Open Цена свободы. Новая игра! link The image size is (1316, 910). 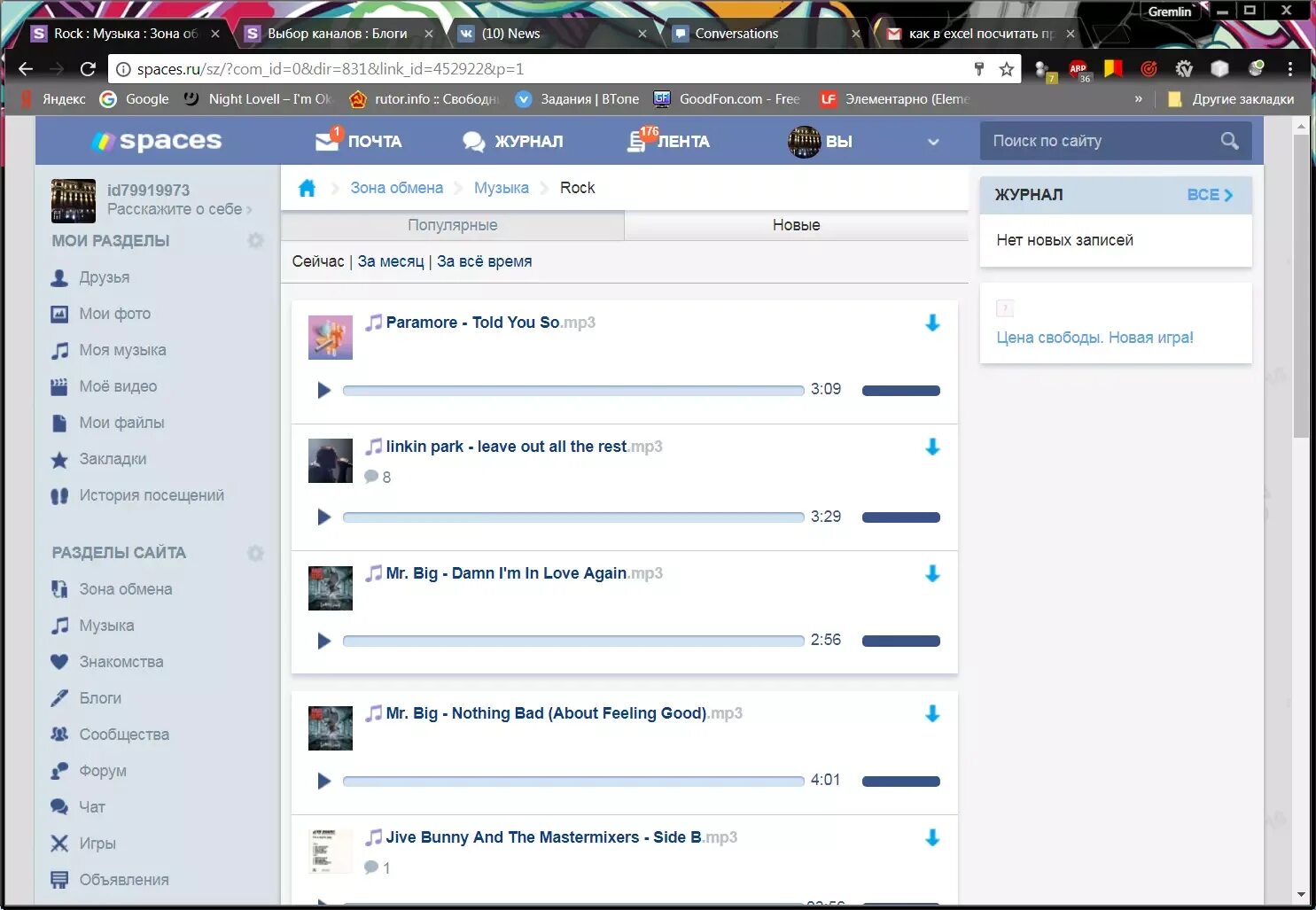pyautogui.click(x=1094, y=338)
